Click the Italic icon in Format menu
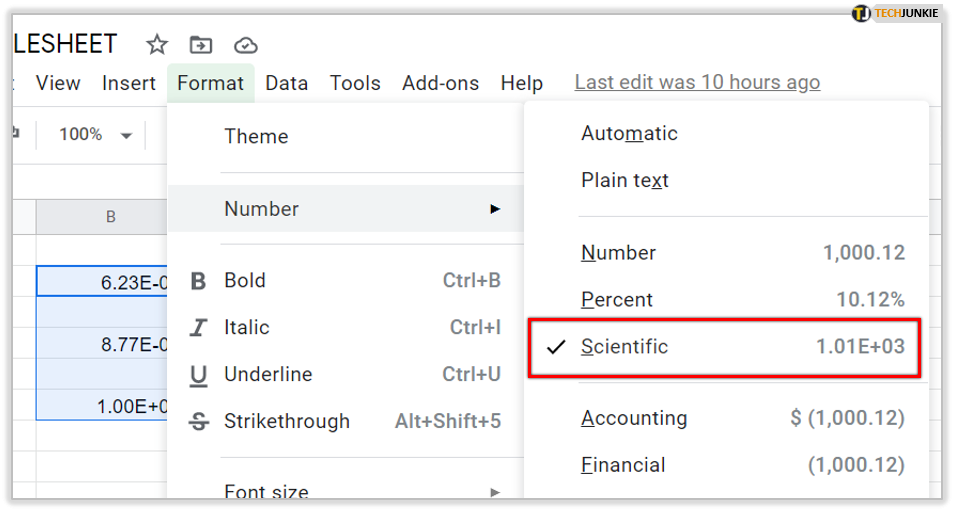The image size is (954, 511). point(198,328)
